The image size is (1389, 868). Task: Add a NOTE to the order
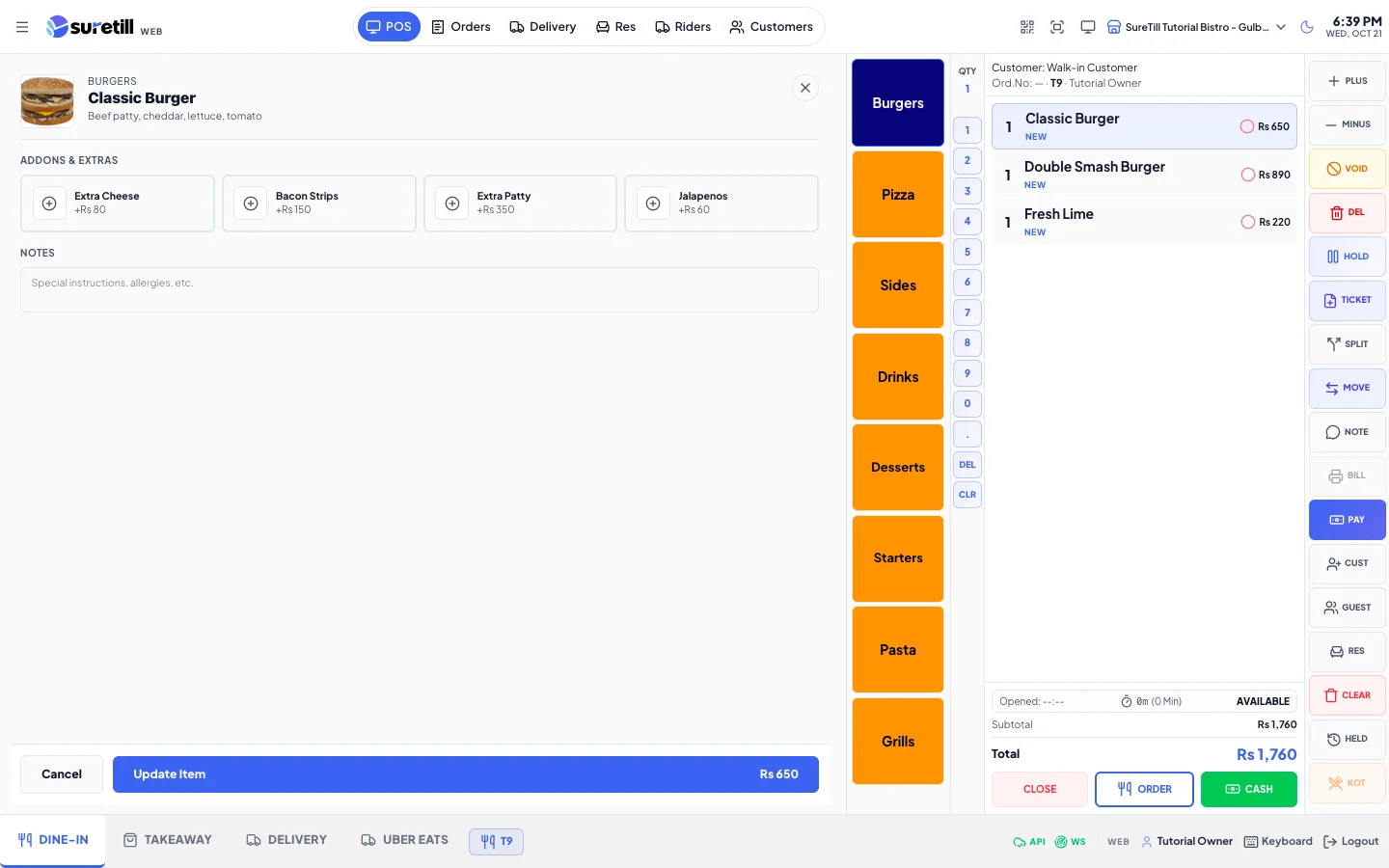1348,432
